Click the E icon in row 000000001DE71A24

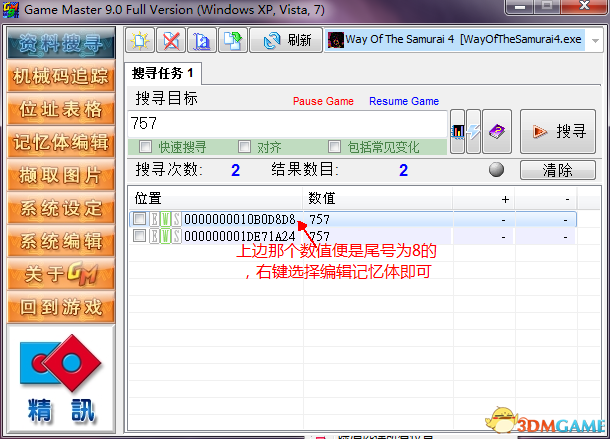154,236
